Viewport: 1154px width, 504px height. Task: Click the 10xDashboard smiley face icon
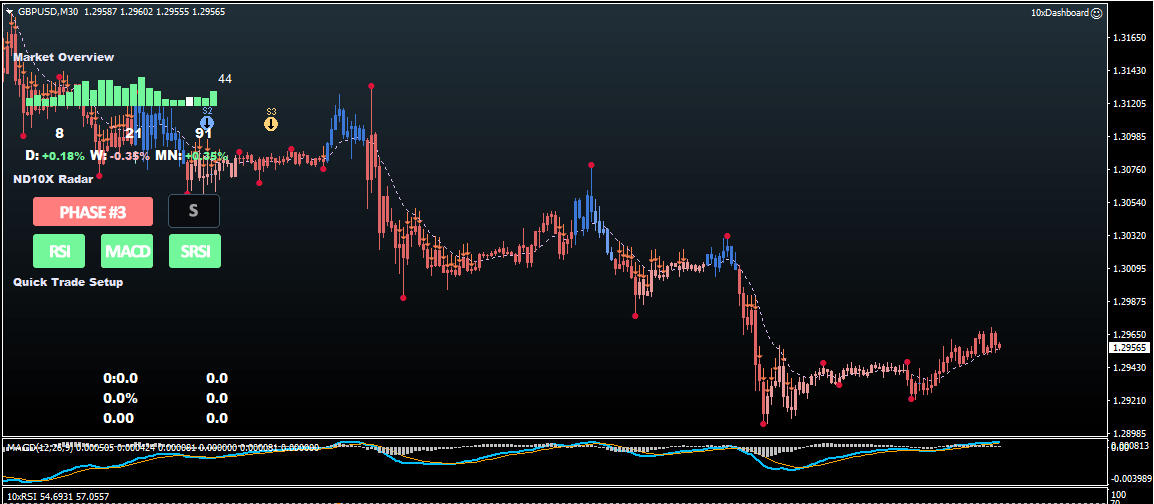tap(1096, 13)
